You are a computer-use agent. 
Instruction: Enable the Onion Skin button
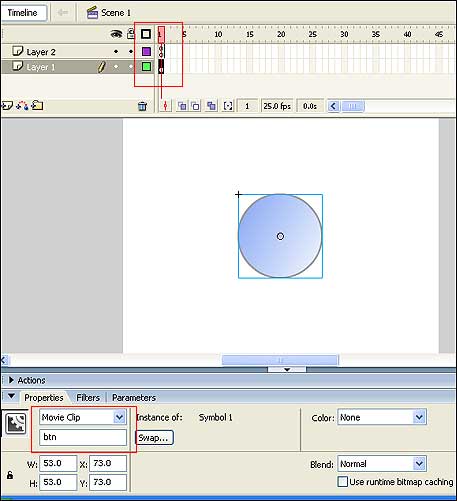tap(182, 106)
